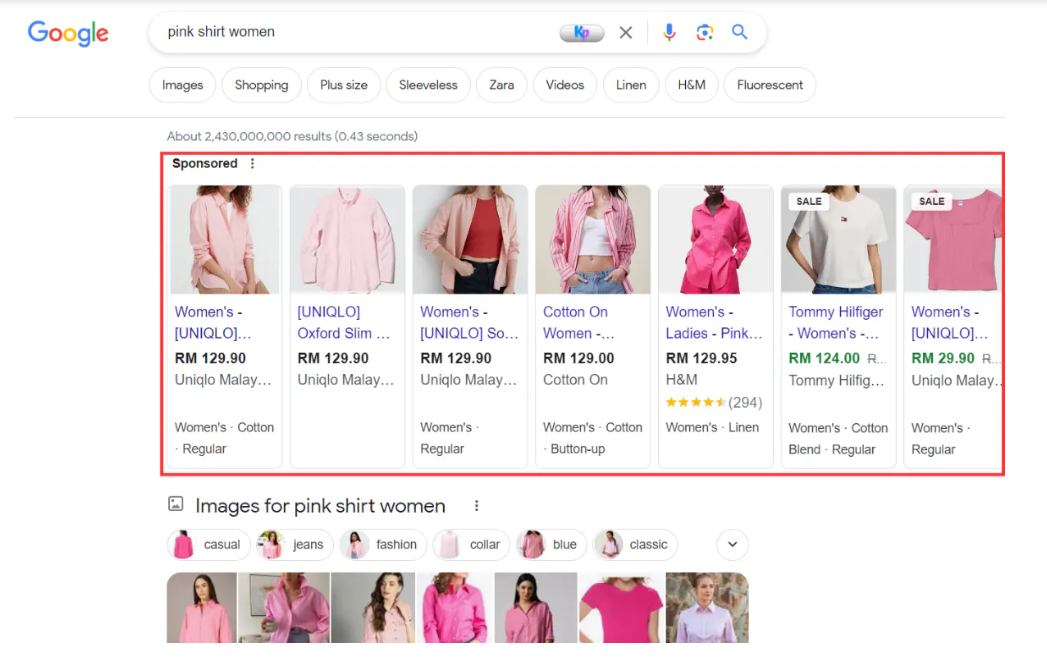1047x660 pixels.
Task: Expand more image filter chips chevron
Action: [732, 544]
